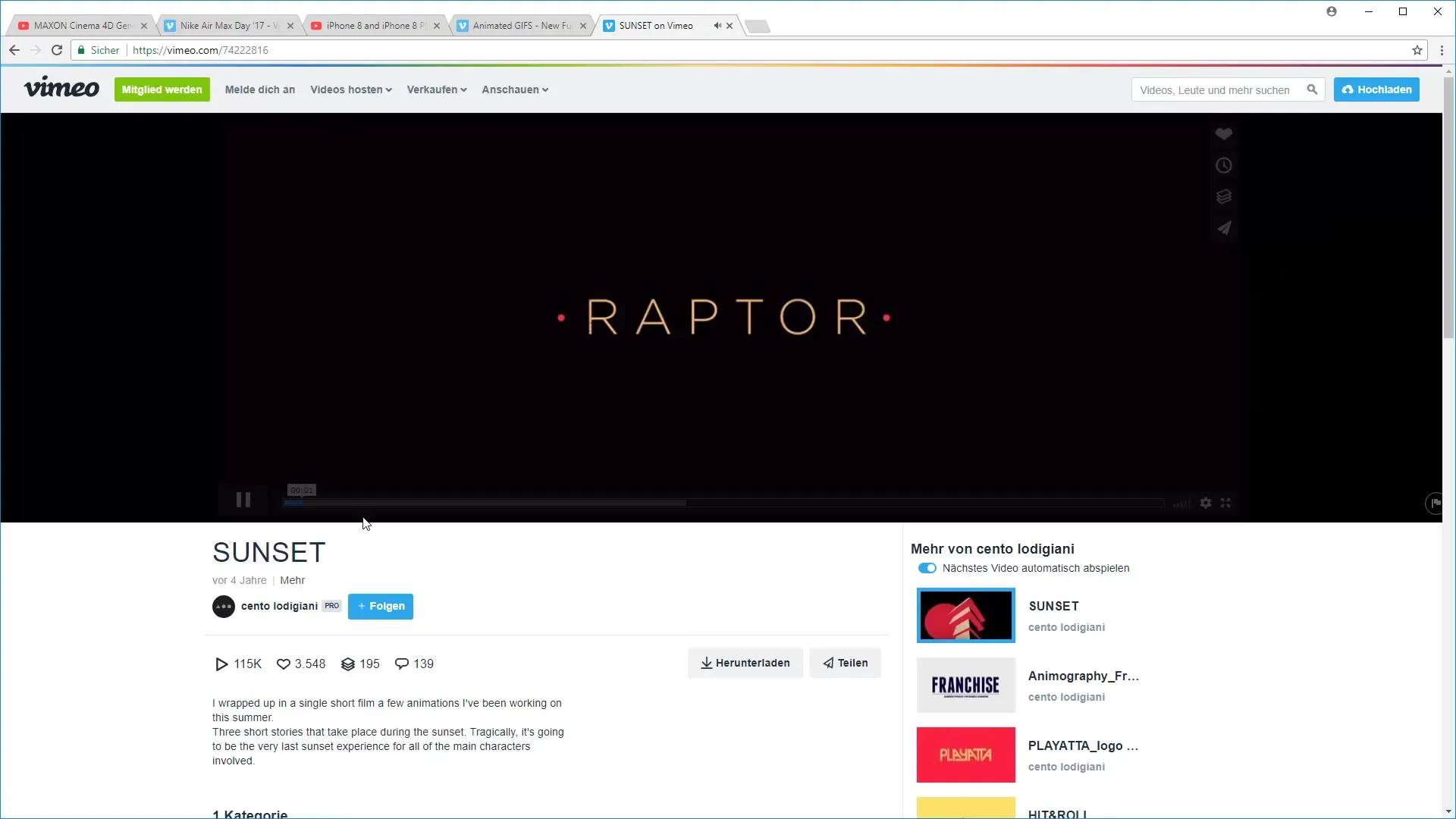The height and width of the screenshot is (819, 1456).
Task: Close the iPhone 8 tab
Action: point(437,26)
